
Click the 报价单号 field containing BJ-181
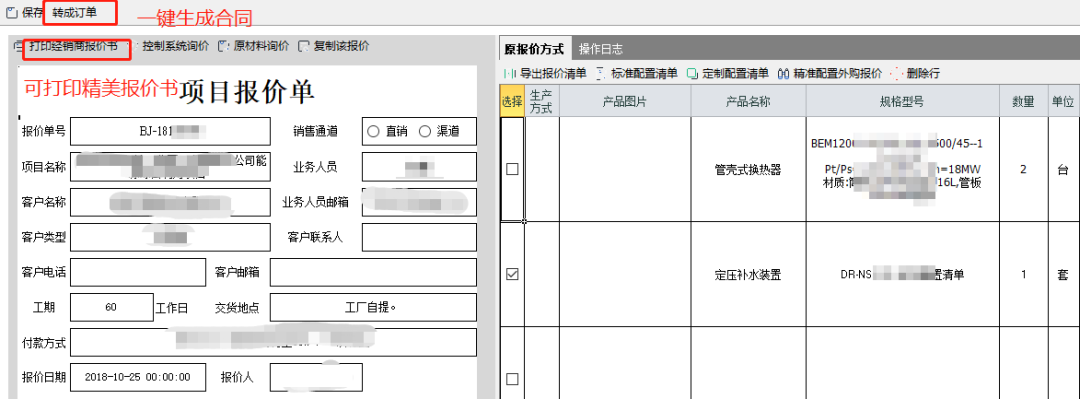[x=170, y=132]
